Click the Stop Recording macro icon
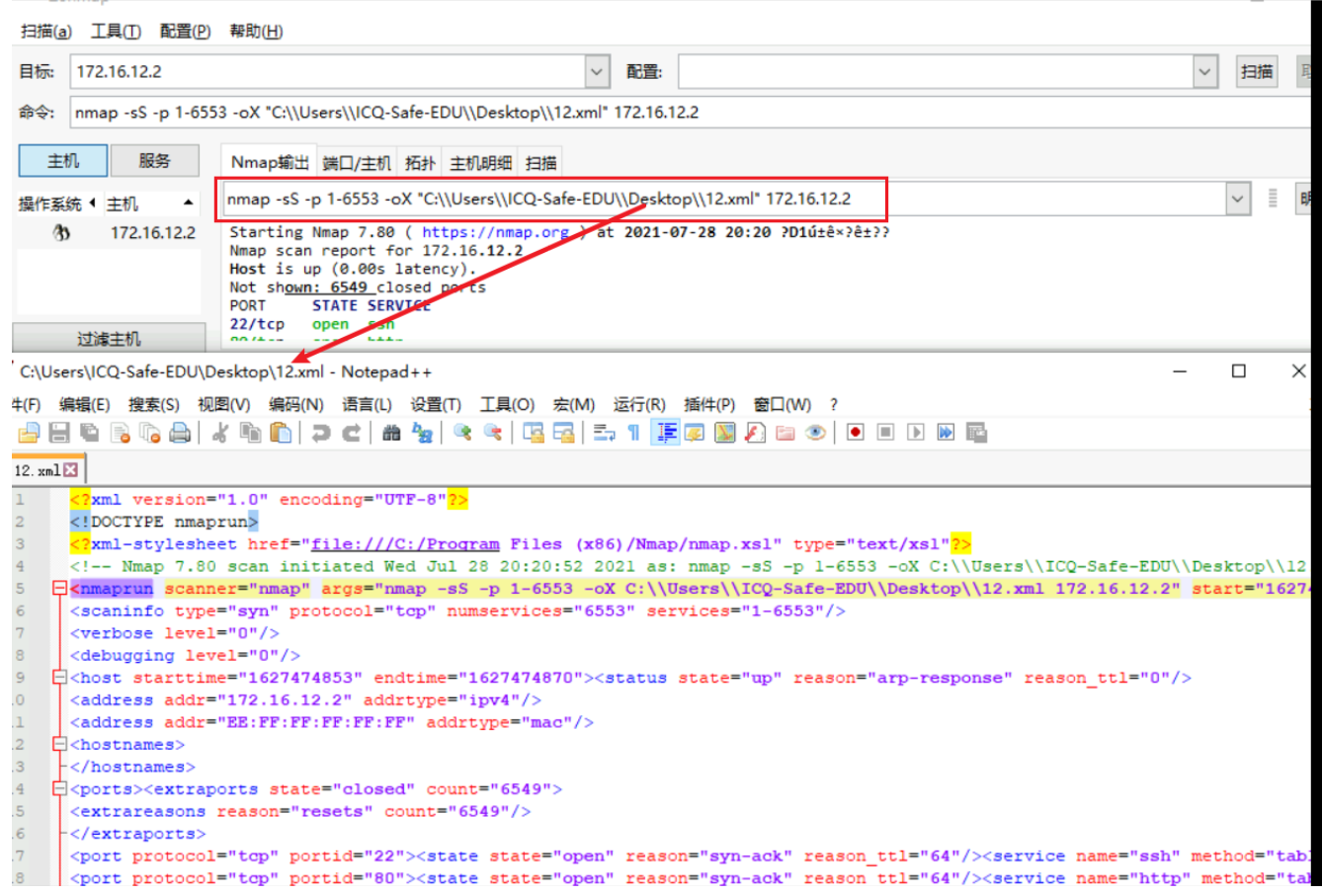This screenshot has width=1322, height=896. [x=886, y=433]
